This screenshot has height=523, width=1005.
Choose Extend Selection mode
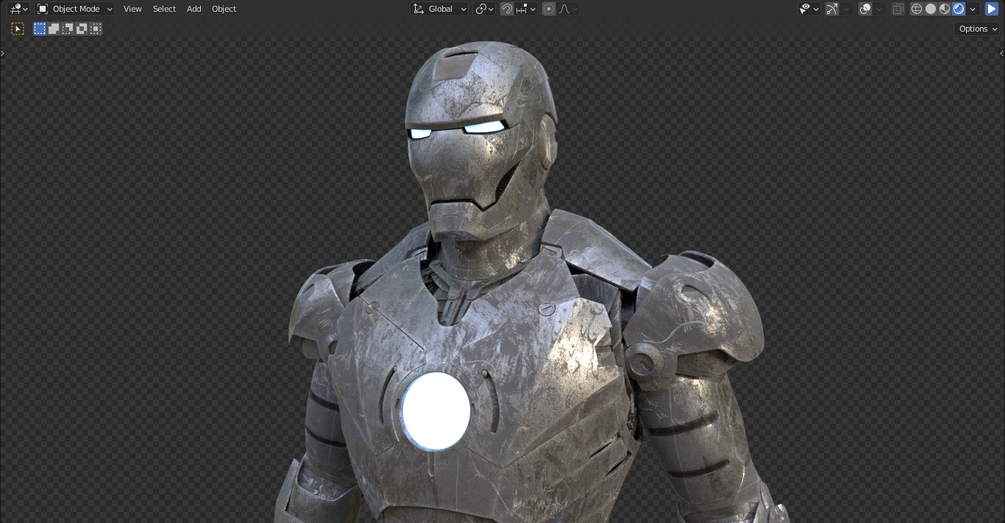pyautogui.click(x=54, y=29)
